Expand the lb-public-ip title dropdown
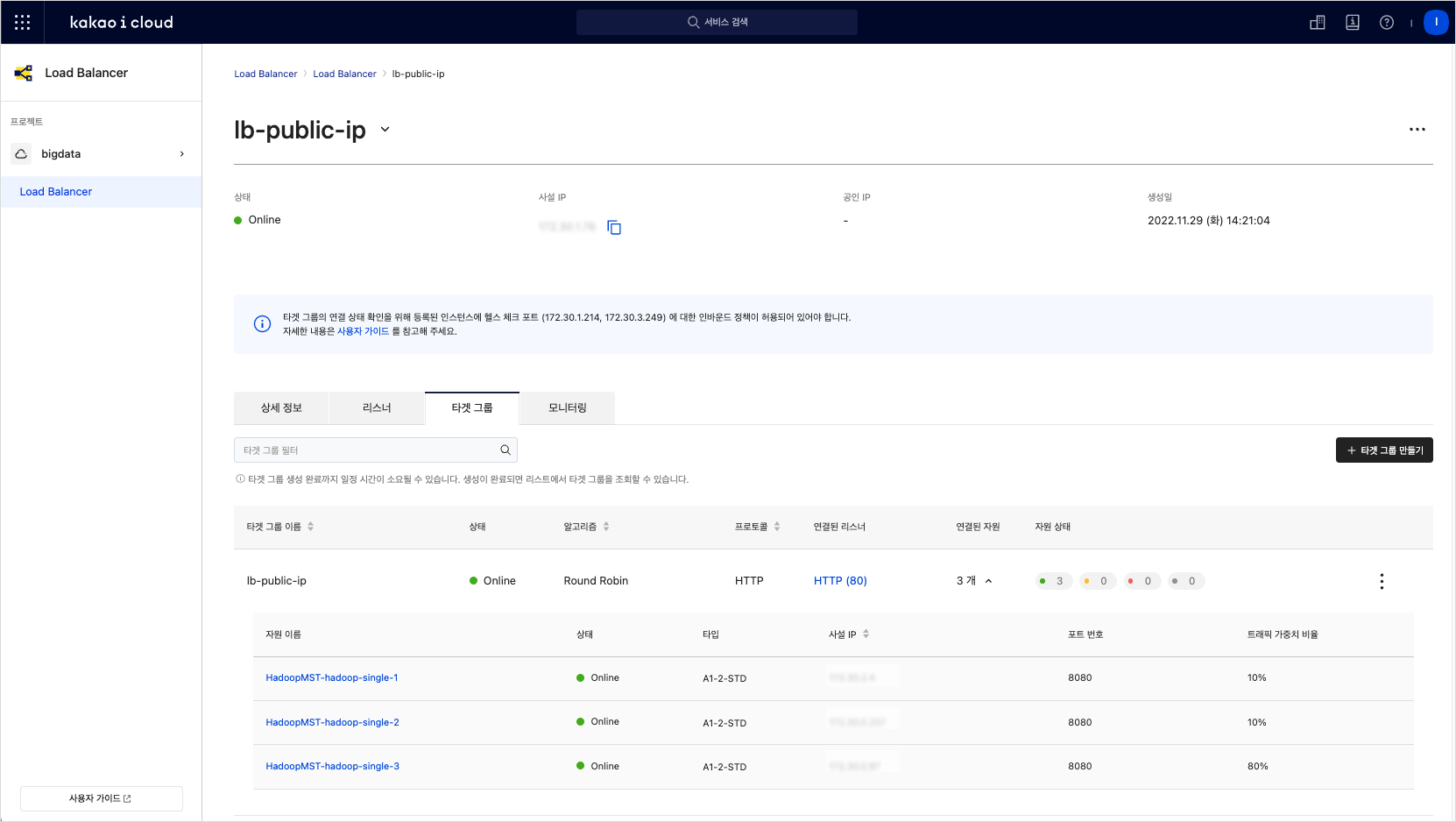1456x822 pixels. [385, 130]
